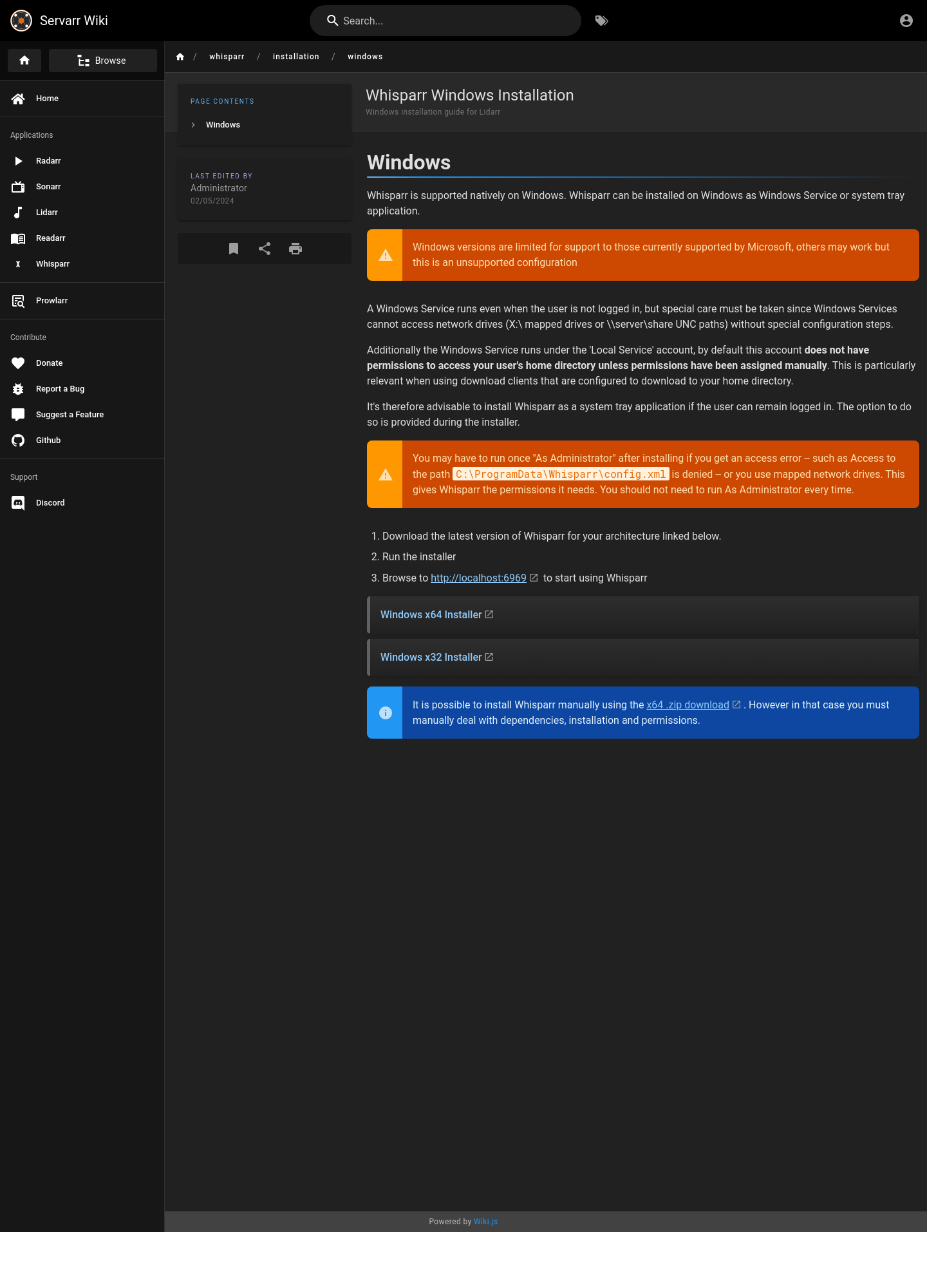Click the Discord logo icon

[x=18, y=503]
